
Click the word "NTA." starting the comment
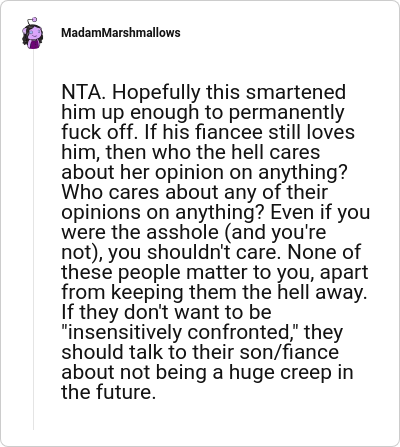(84, 92)
